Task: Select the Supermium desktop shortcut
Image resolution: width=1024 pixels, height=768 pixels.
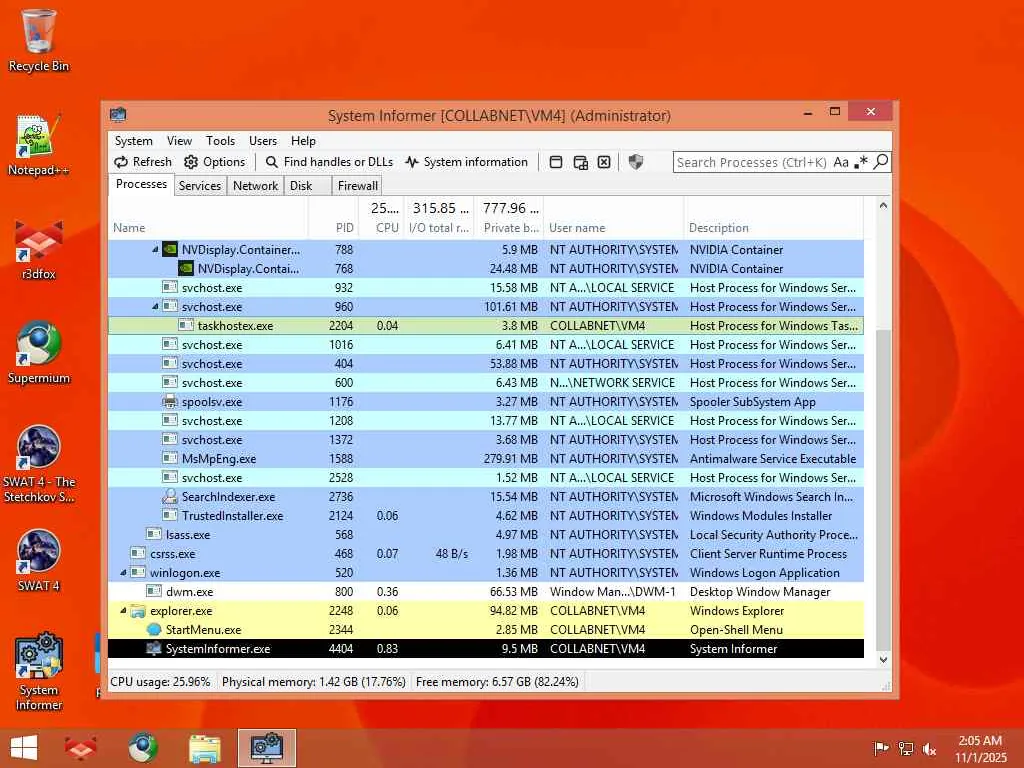Action: tap(39, 353)
